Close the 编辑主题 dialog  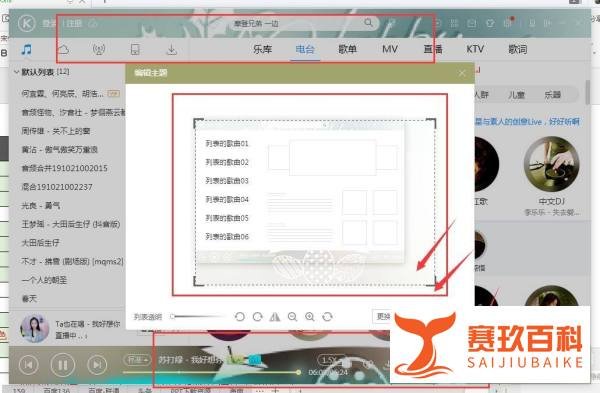[x=462, y=73]
